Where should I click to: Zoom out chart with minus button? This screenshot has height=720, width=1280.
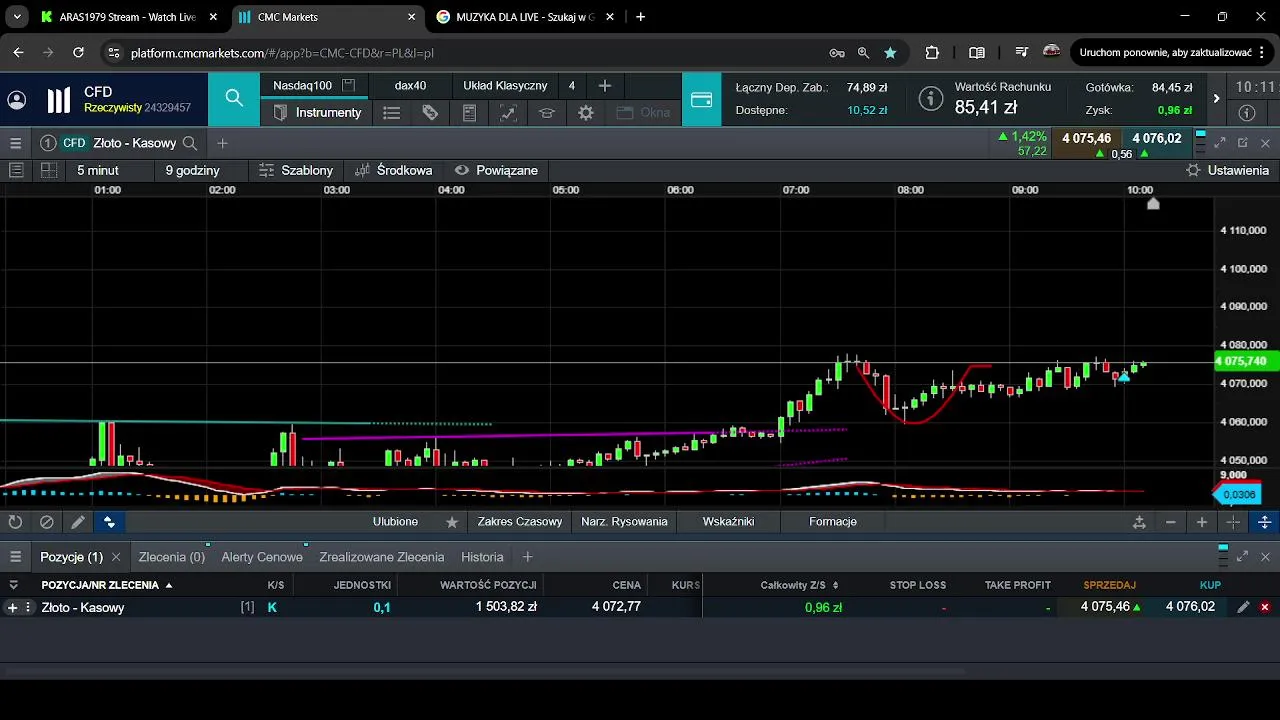pos(1170,522)
